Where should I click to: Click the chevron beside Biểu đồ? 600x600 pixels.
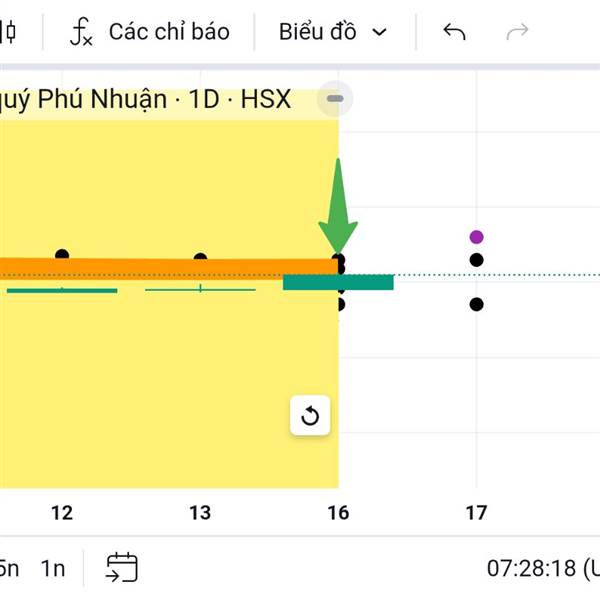[379, 32]
